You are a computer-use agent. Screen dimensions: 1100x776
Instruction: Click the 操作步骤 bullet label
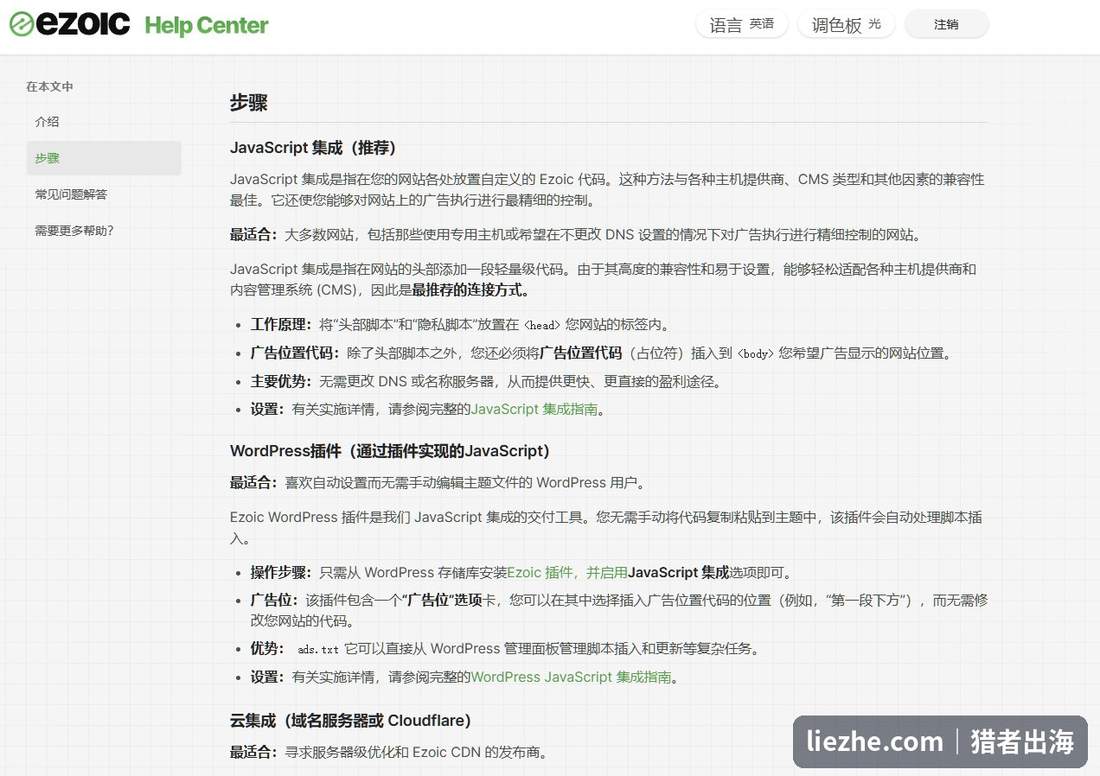pyautogui.click(x=281, y=573)
